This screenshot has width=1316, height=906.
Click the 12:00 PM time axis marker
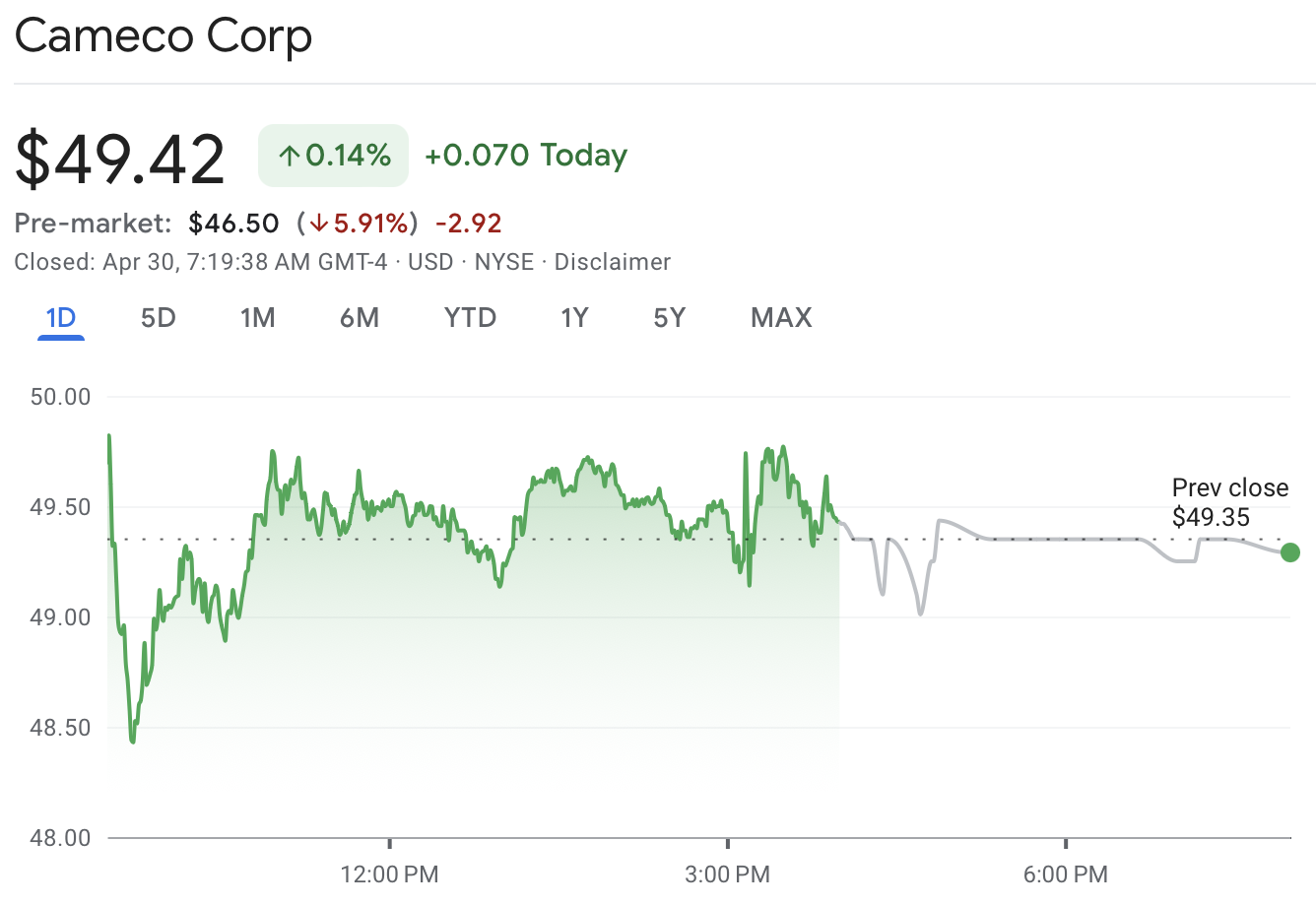(x=389, y=874)
